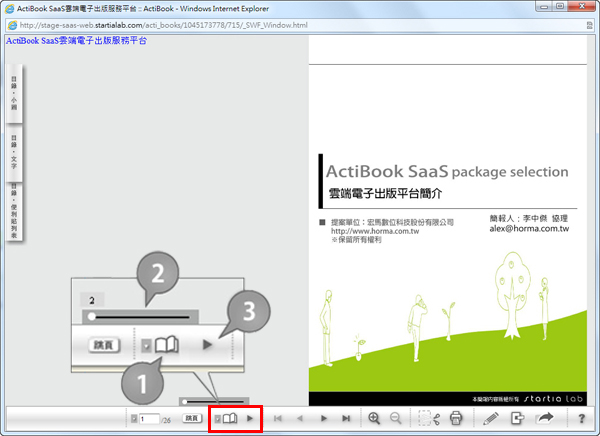Viewport: 600px width, 436px height.
Task: Go to the next page
Action: pyautogui.click(x=324, y=418)
